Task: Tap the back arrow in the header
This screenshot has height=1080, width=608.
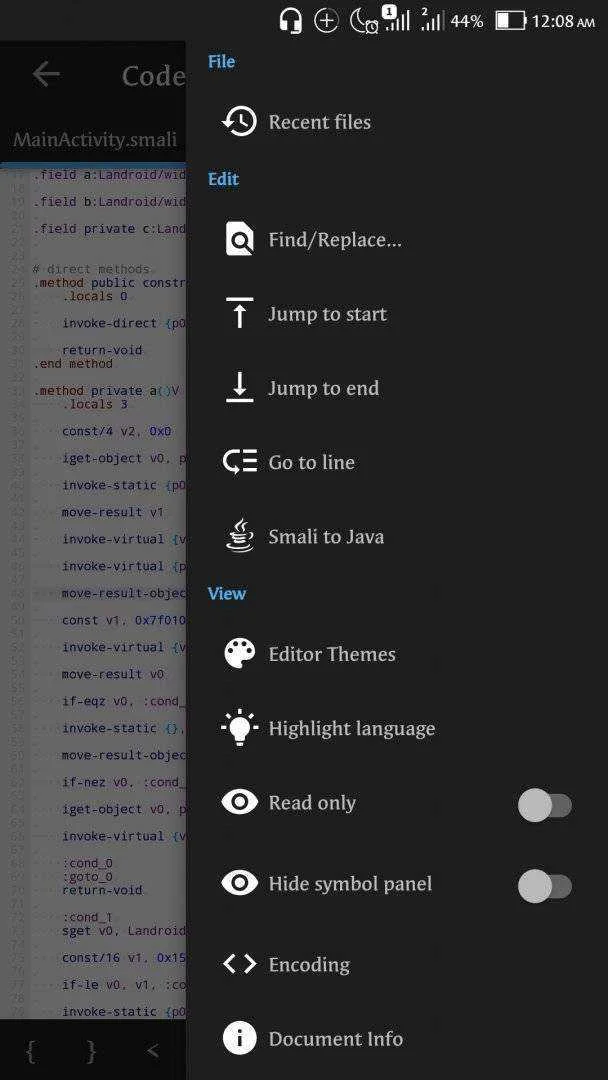Action: point(45,74)
